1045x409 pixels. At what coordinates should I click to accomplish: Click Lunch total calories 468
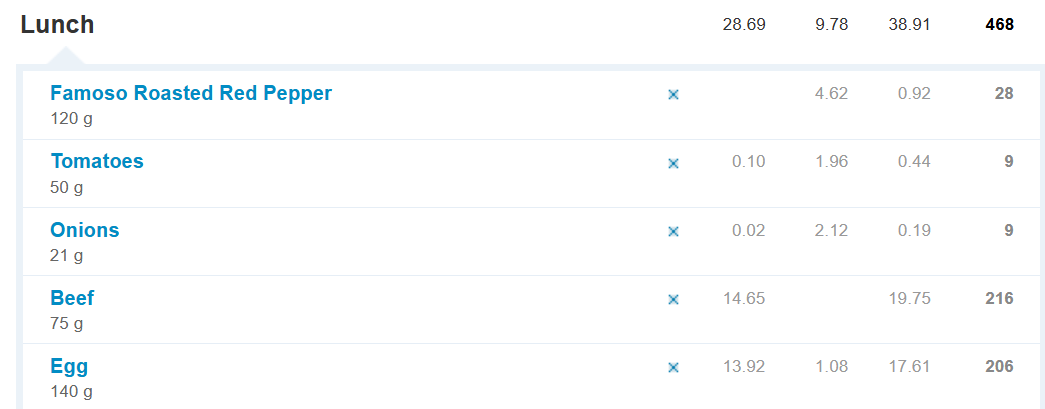click(x=999, y=25)
